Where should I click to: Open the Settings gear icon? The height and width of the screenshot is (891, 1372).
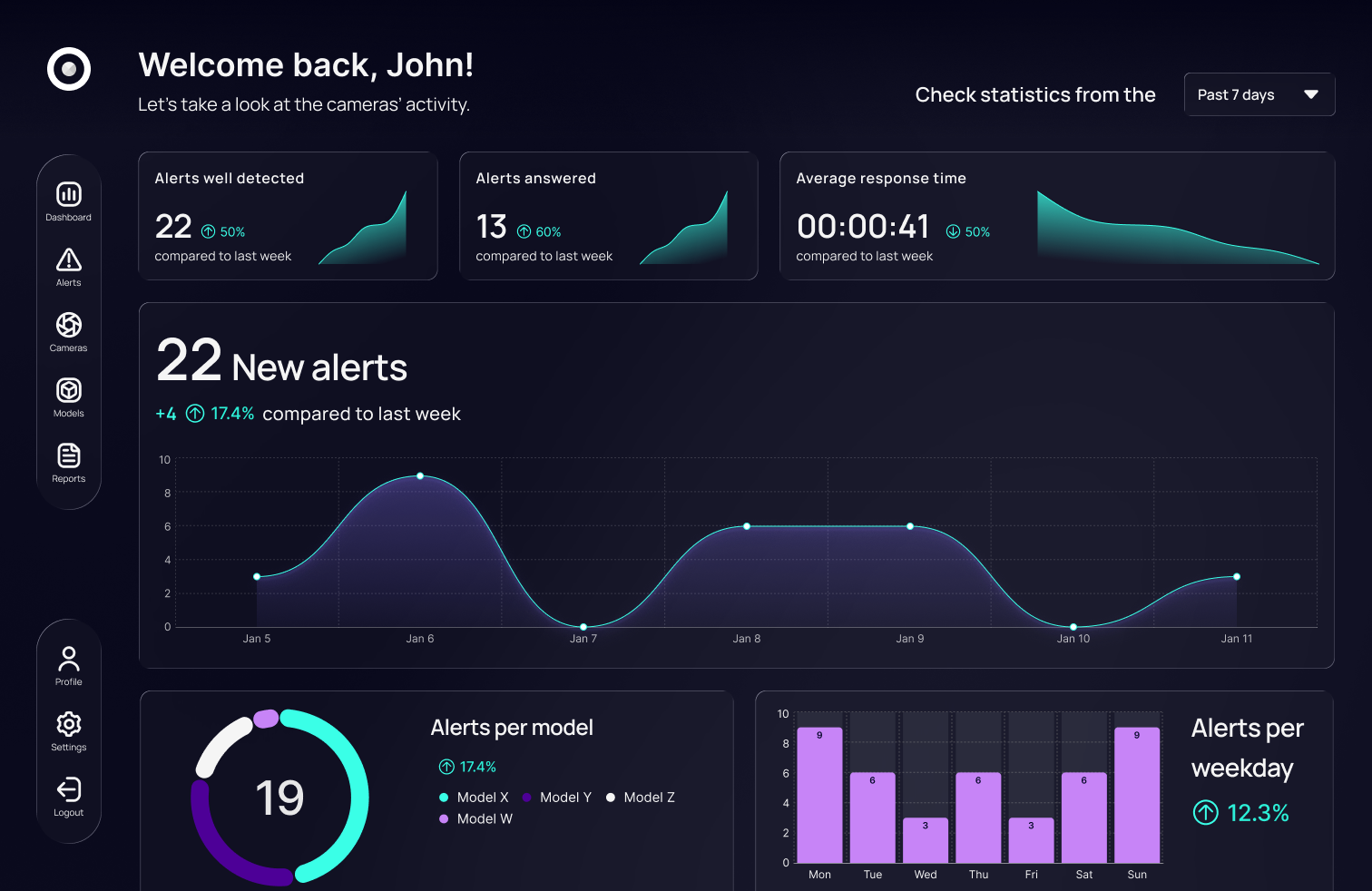[x=68, y=725]
